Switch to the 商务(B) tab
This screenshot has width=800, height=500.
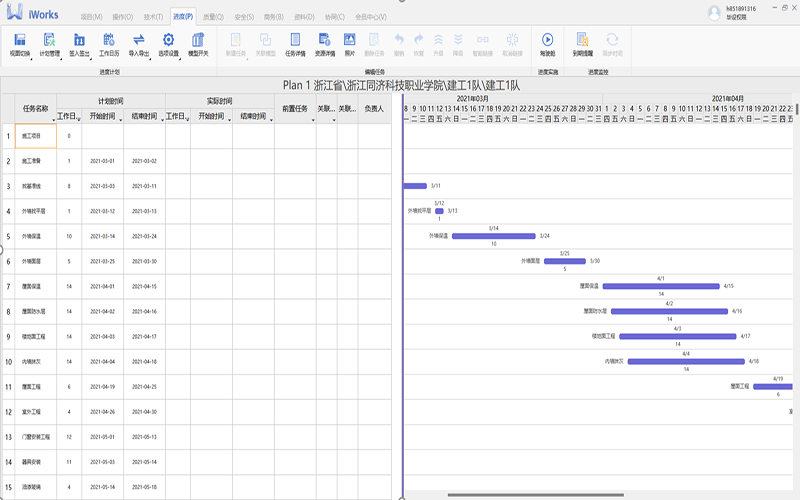(x=273, y=17)
